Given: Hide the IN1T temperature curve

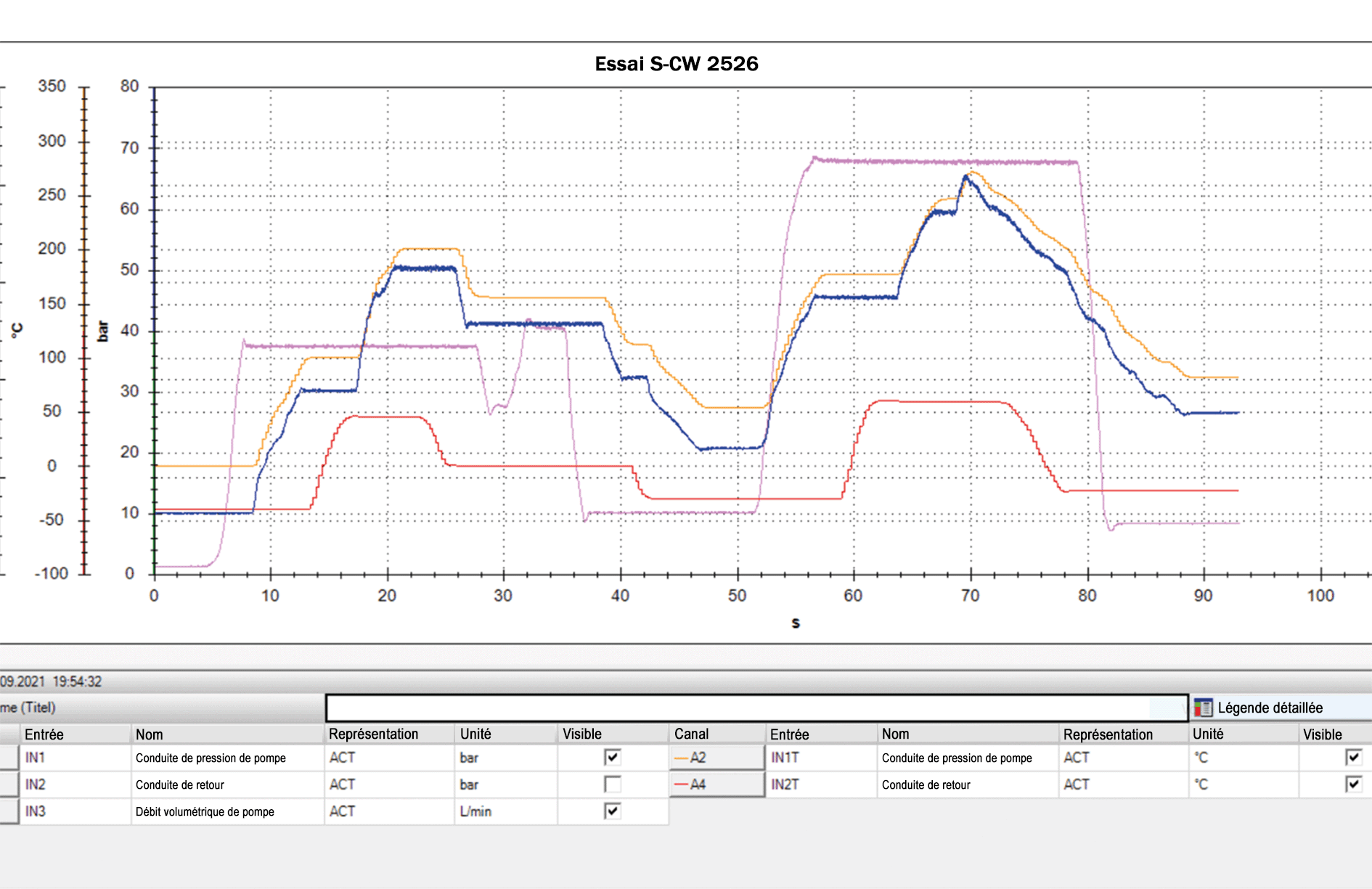Looking at the screenshot, I should coord(1353,758).
